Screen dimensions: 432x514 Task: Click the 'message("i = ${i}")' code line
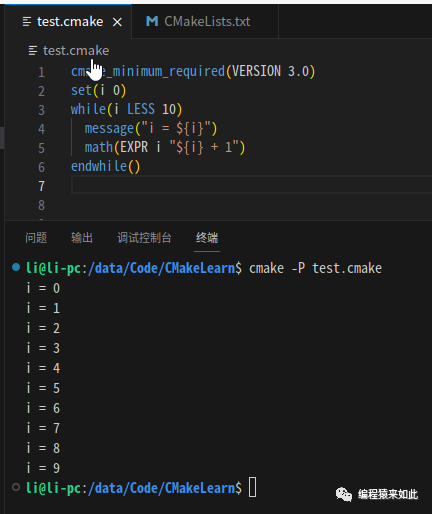pyautogui.click(x=151, y=129)
